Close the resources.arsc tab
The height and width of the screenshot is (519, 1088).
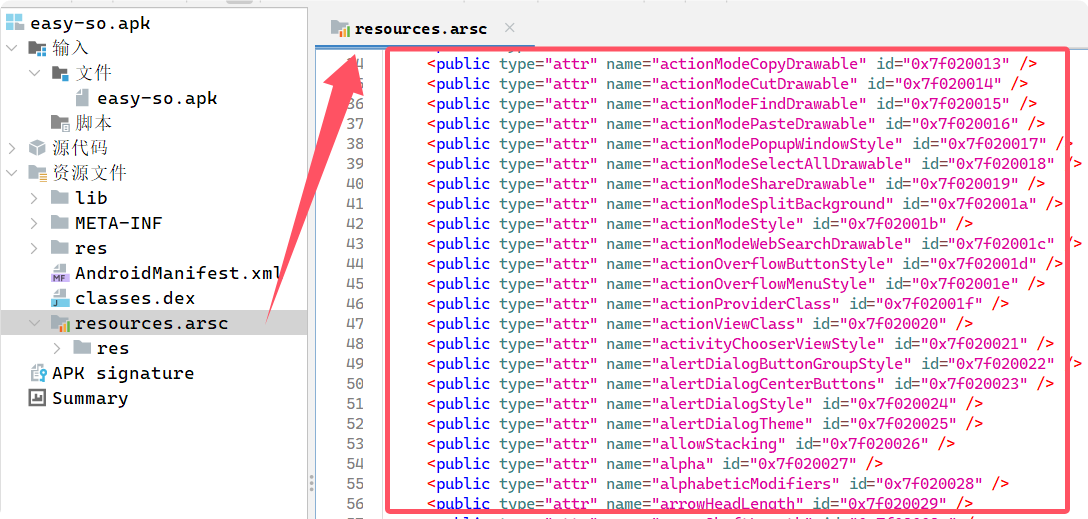coord(509,28)
